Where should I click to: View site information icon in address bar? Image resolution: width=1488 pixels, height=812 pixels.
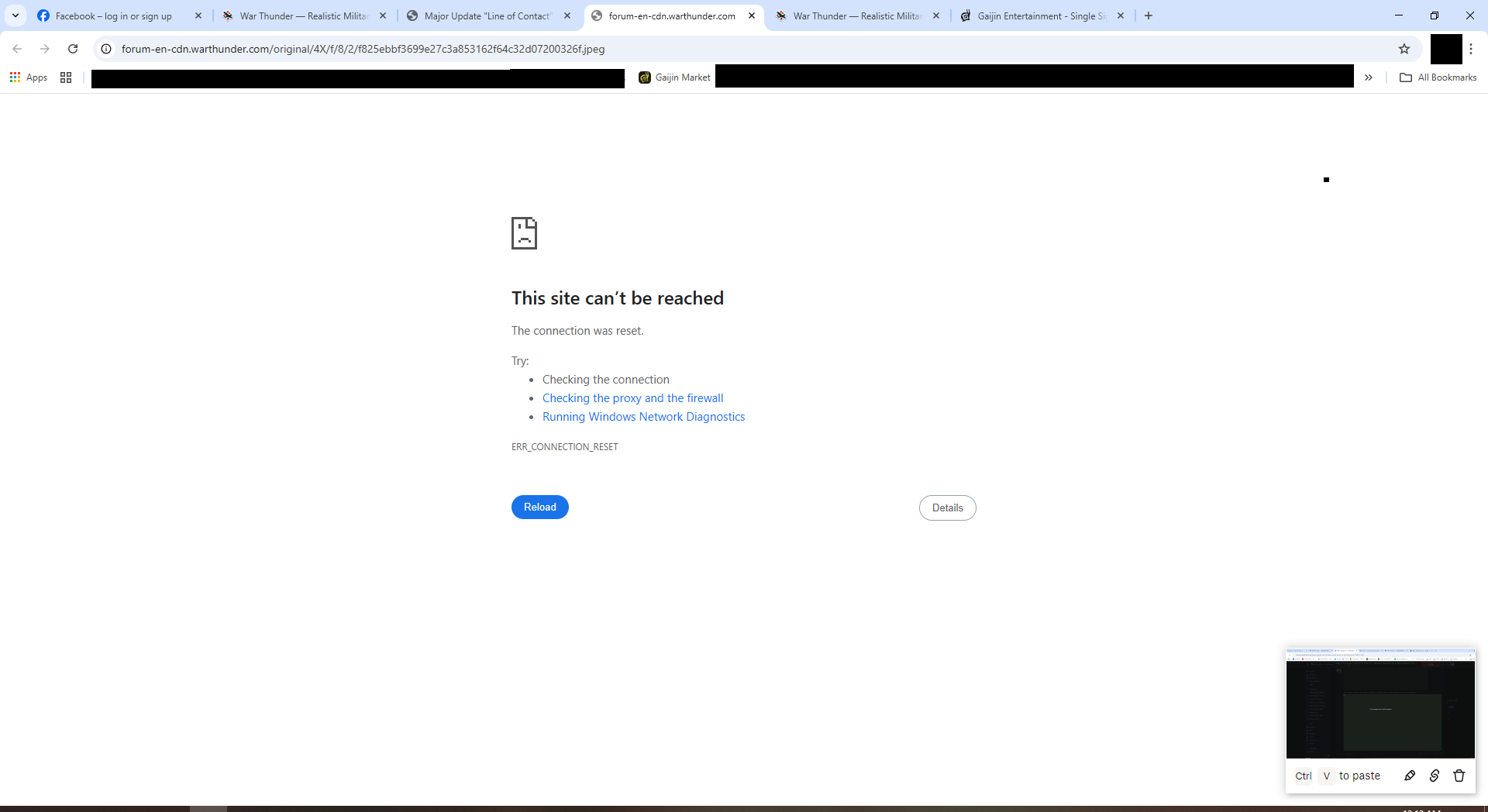pyautogui.click(x=106, y=49)
